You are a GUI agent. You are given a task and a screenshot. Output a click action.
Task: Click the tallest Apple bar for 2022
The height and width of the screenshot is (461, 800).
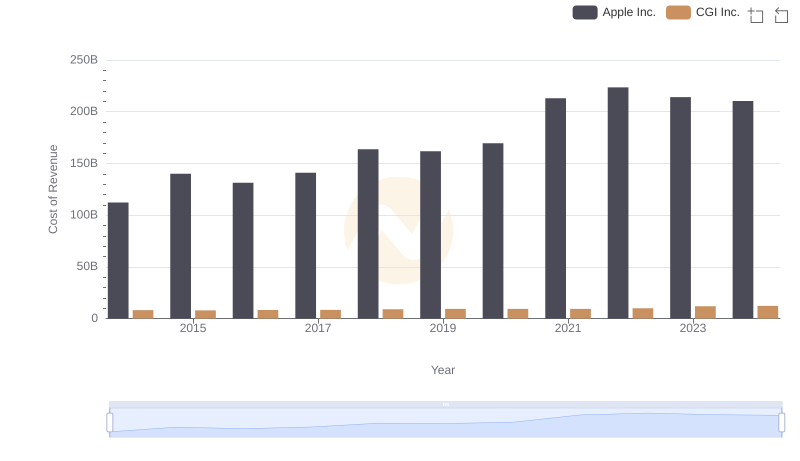(618, 203)
